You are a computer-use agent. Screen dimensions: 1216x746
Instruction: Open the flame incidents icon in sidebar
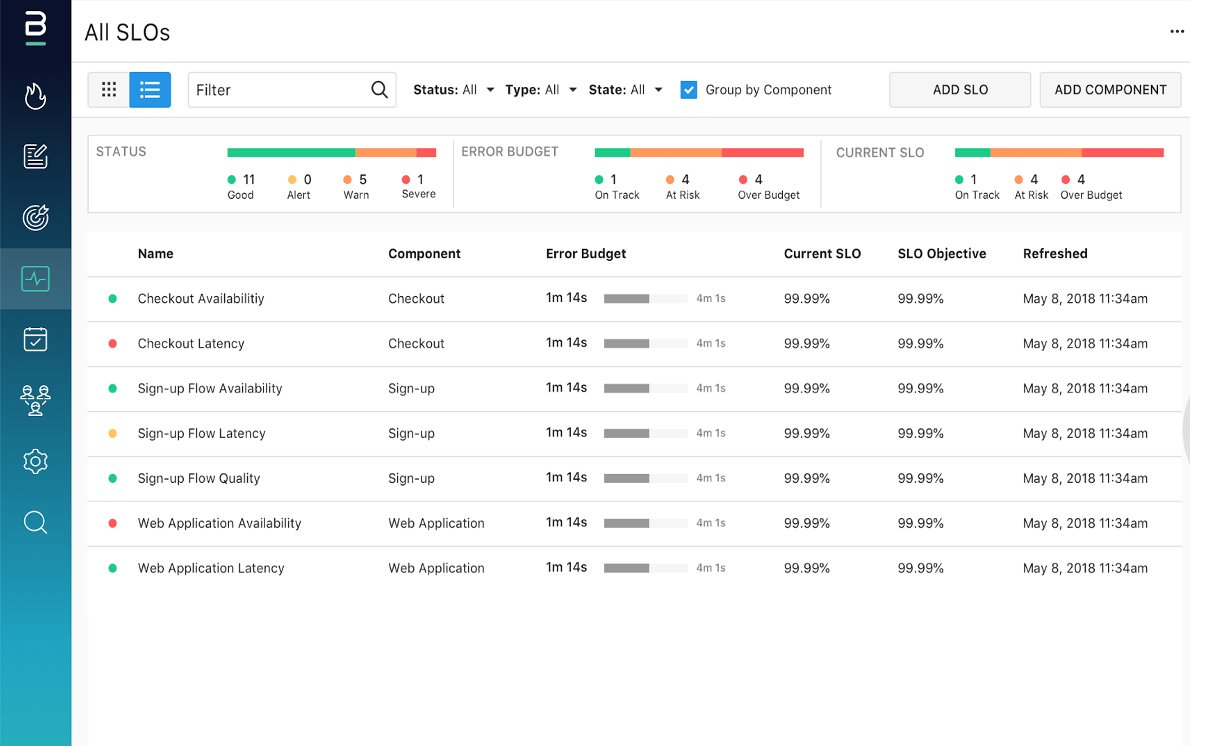[x=35, y=96]
